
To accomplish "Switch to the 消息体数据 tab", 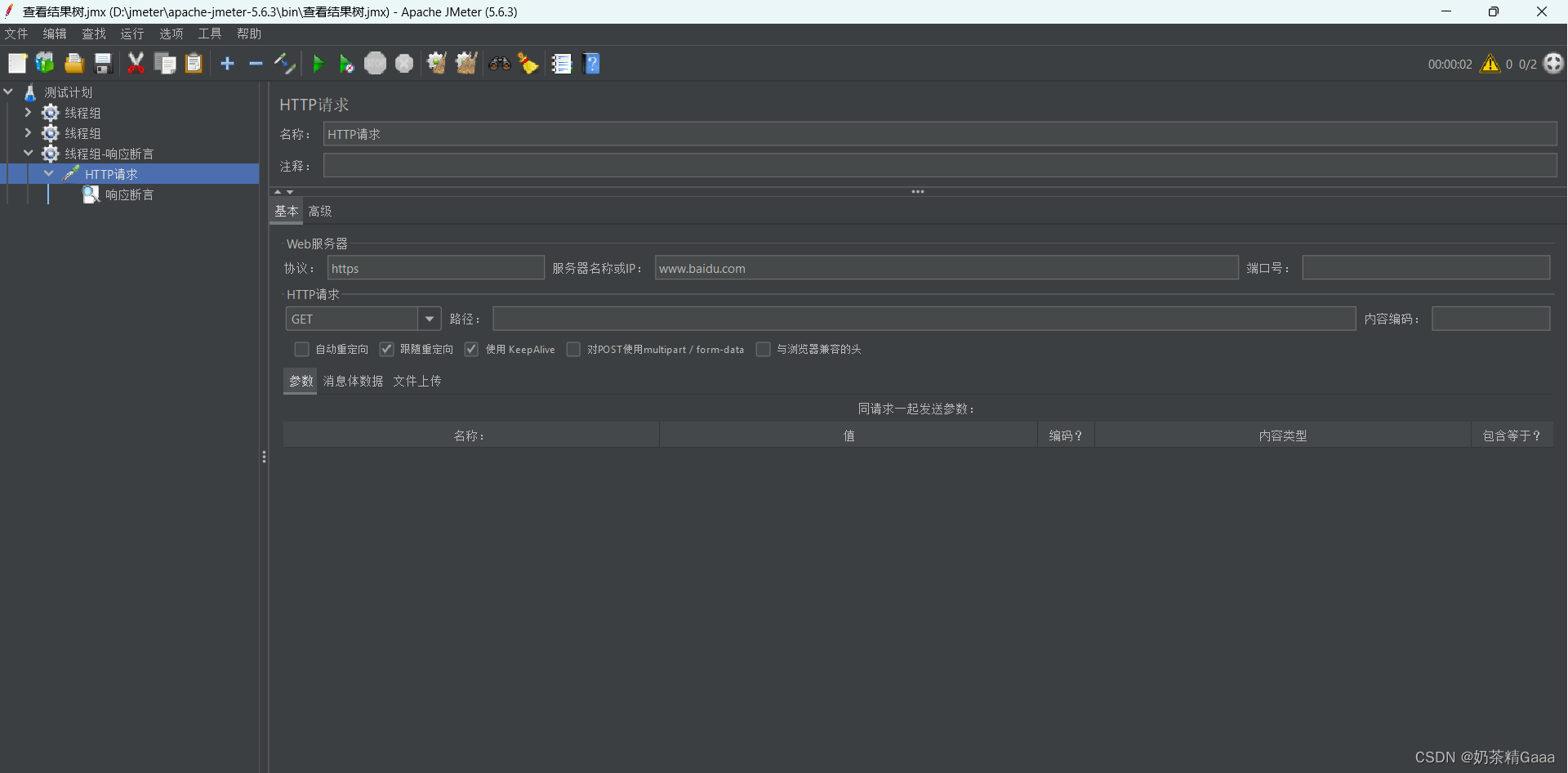I will [353, 382].
